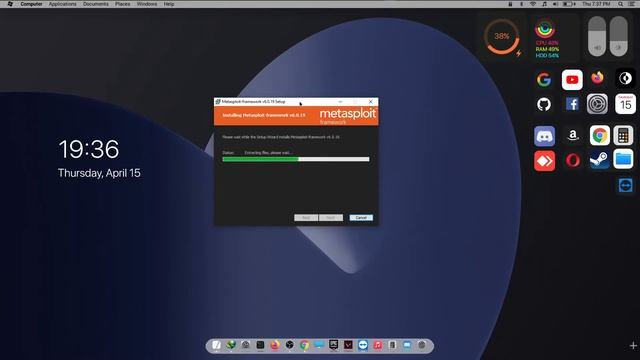Open the search magnifier in menu bar
This screenshot has height=360, width=640.
pos(620,4)
